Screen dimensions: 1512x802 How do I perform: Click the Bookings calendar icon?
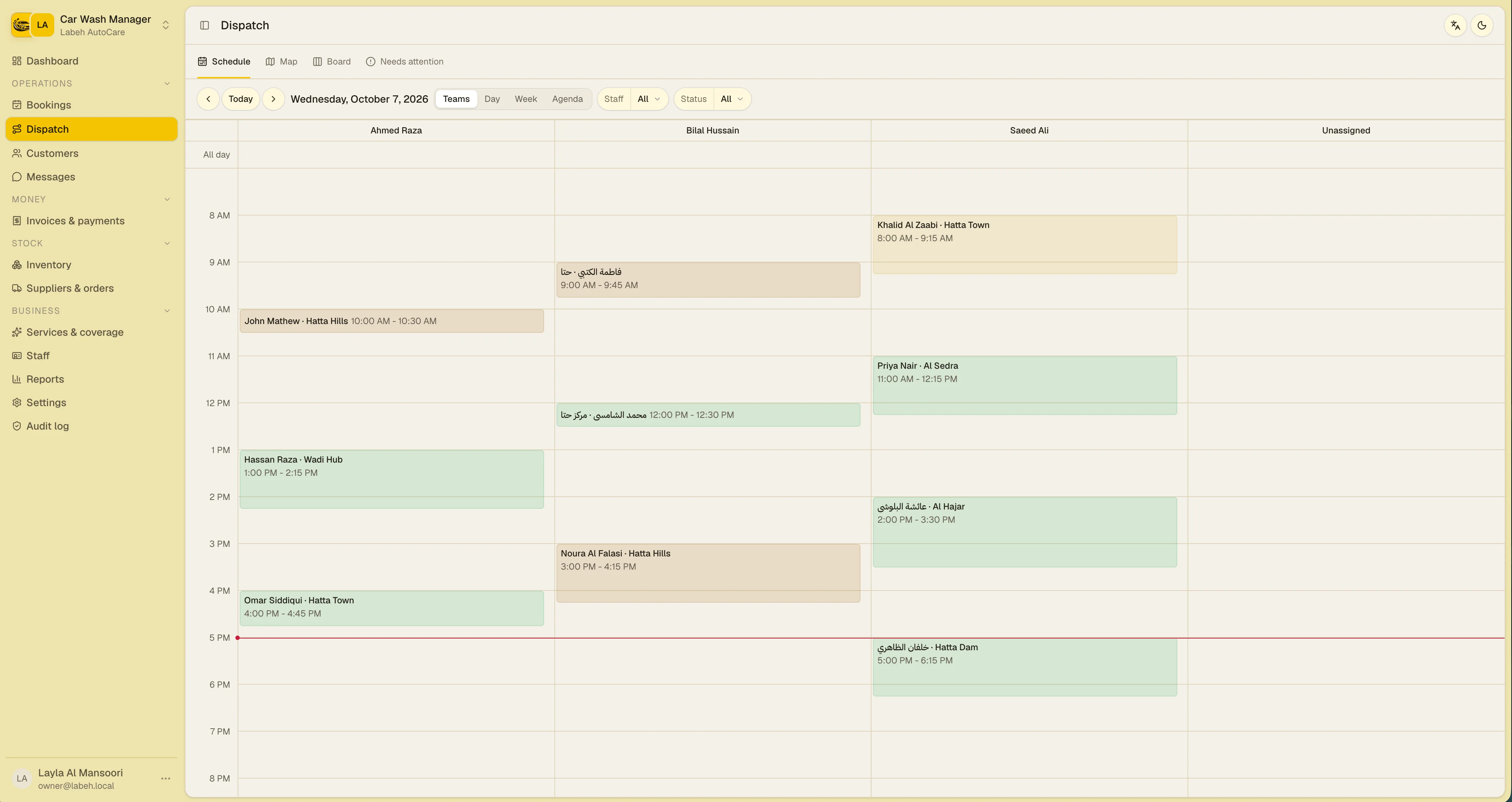(17, 105)
